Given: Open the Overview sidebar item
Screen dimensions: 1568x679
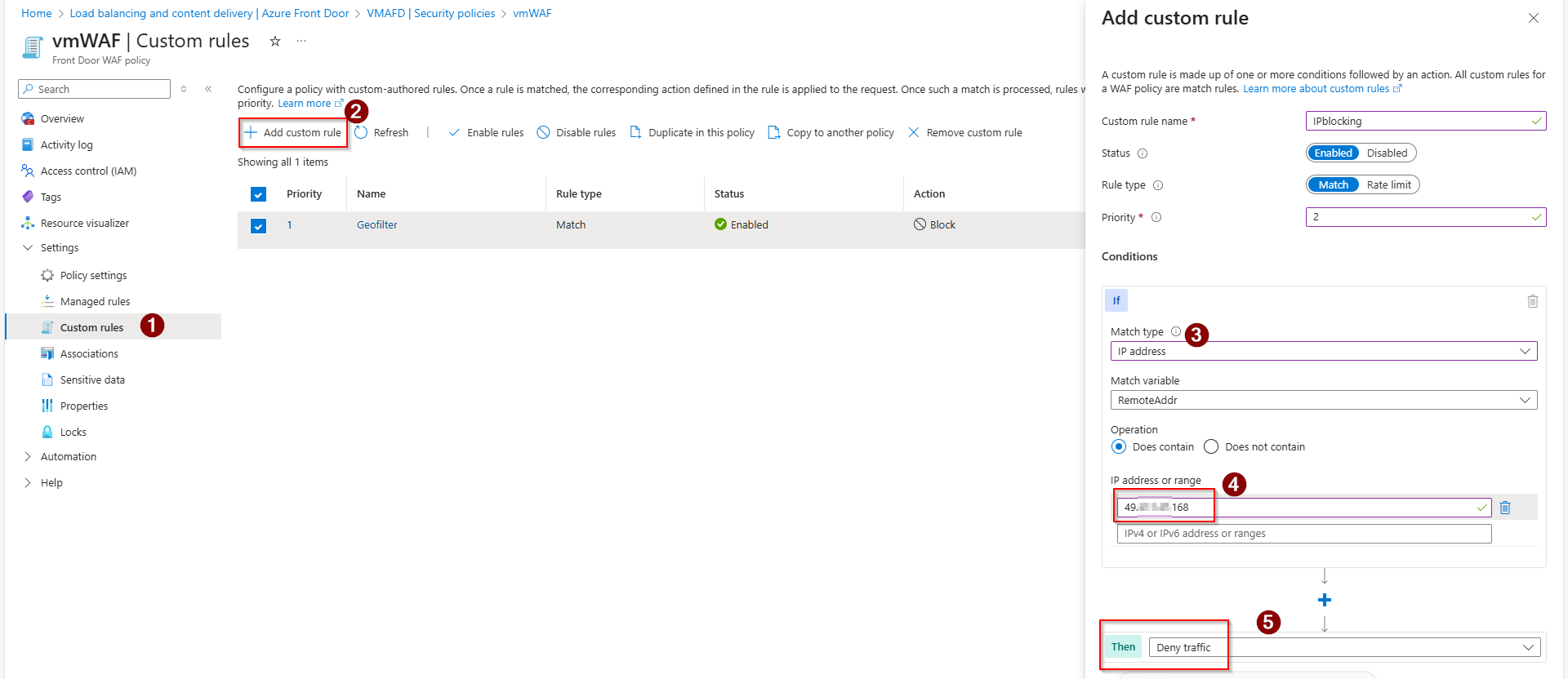Looking at the screenshot, I should click(62, 118).
